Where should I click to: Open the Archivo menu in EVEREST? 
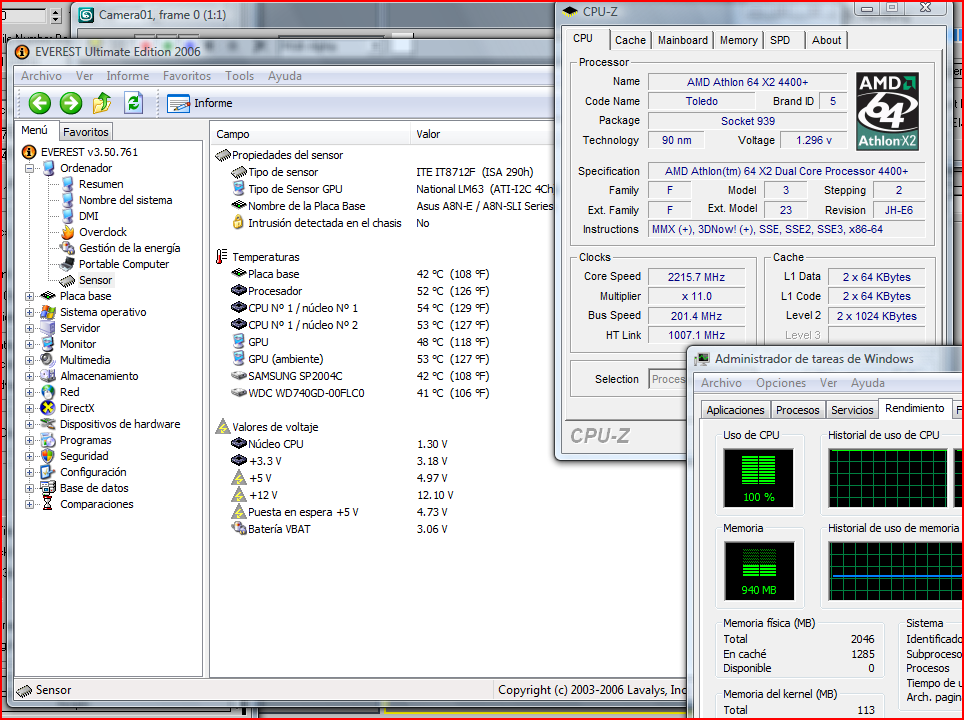click(x=41, y=76)
